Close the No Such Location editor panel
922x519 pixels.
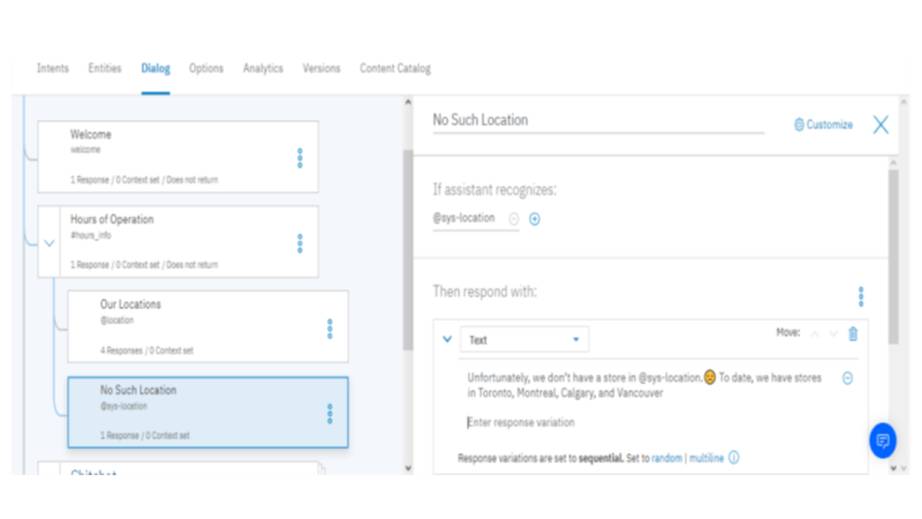click(x=880, y=124)
